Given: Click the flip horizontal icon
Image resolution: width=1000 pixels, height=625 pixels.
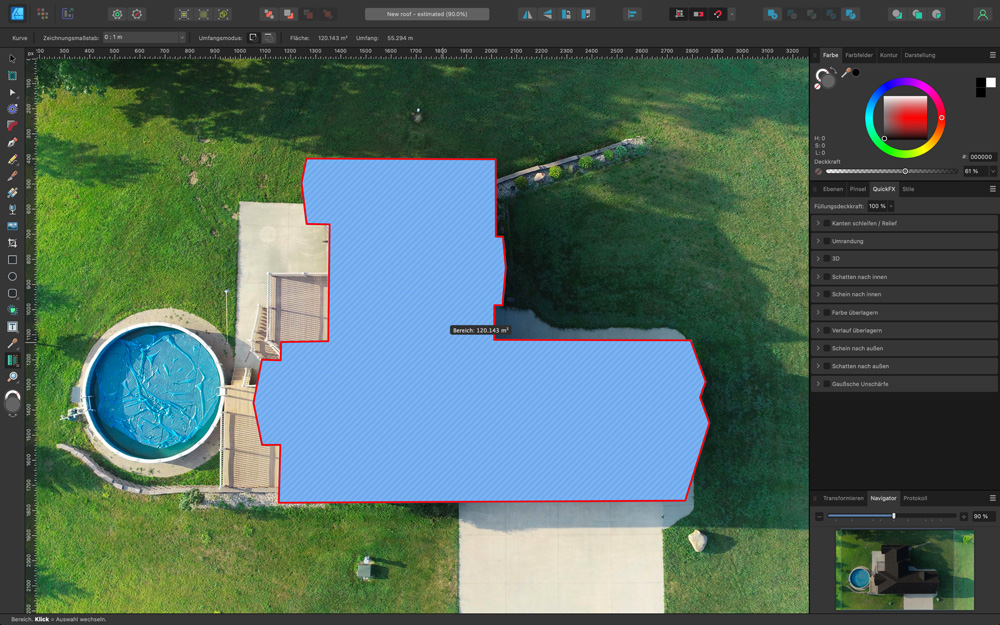Looking at the screenshot, I should 527,15.
